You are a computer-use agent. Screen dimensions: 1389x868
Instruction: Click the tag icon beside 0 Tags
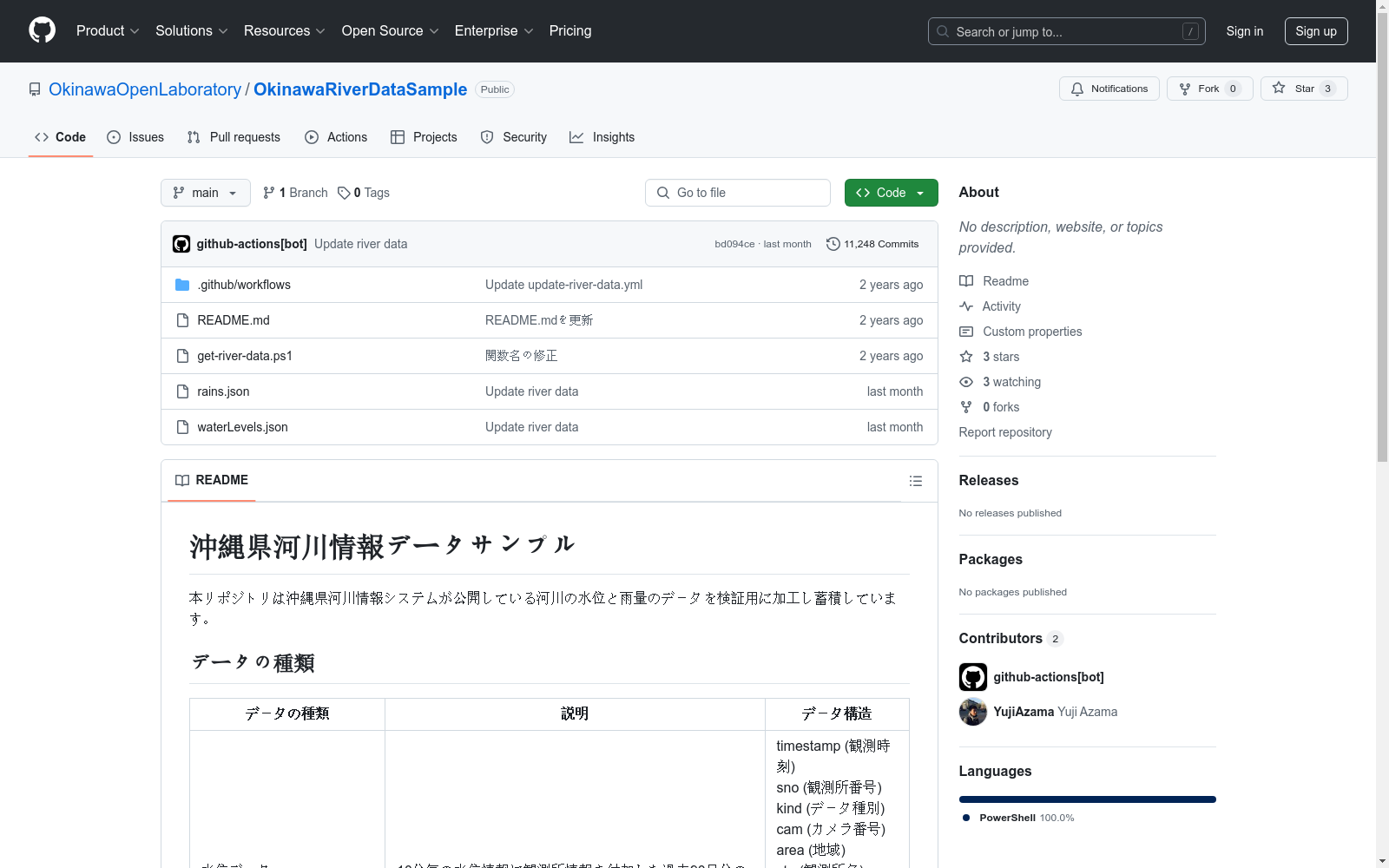point(344,193)
